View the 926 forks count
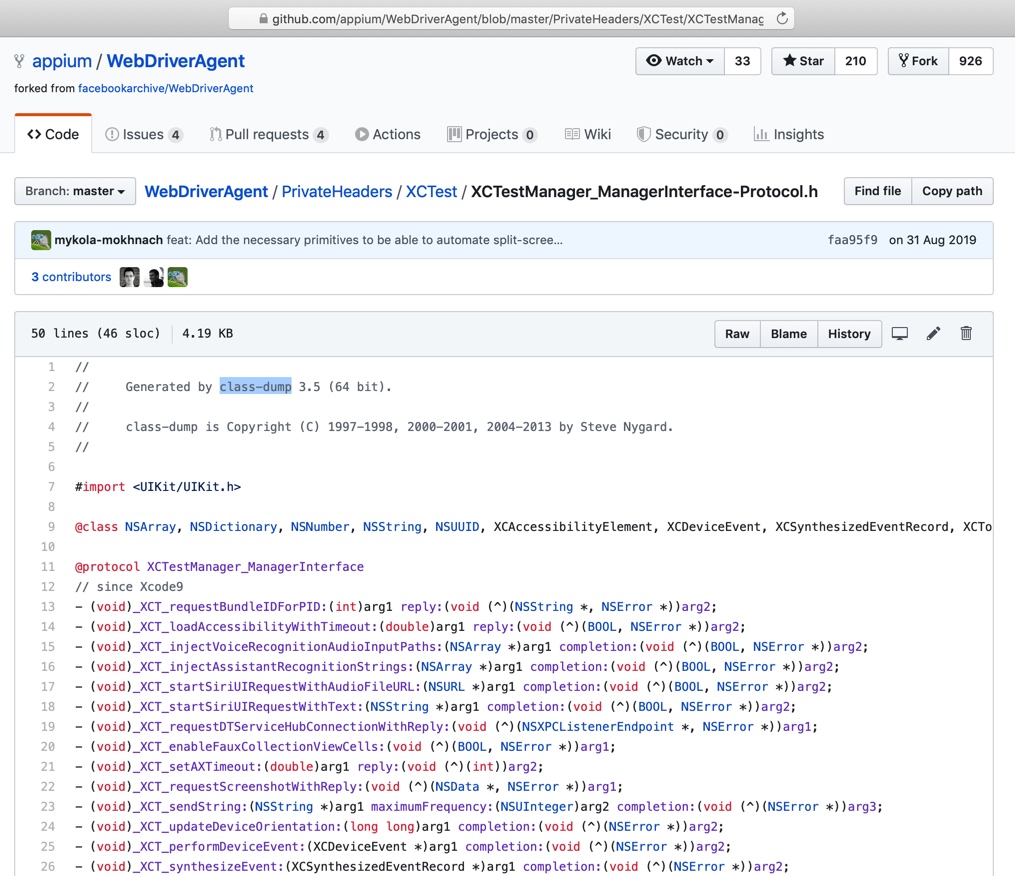Viewport: 1015px width, 876px height. click(970, 61)
